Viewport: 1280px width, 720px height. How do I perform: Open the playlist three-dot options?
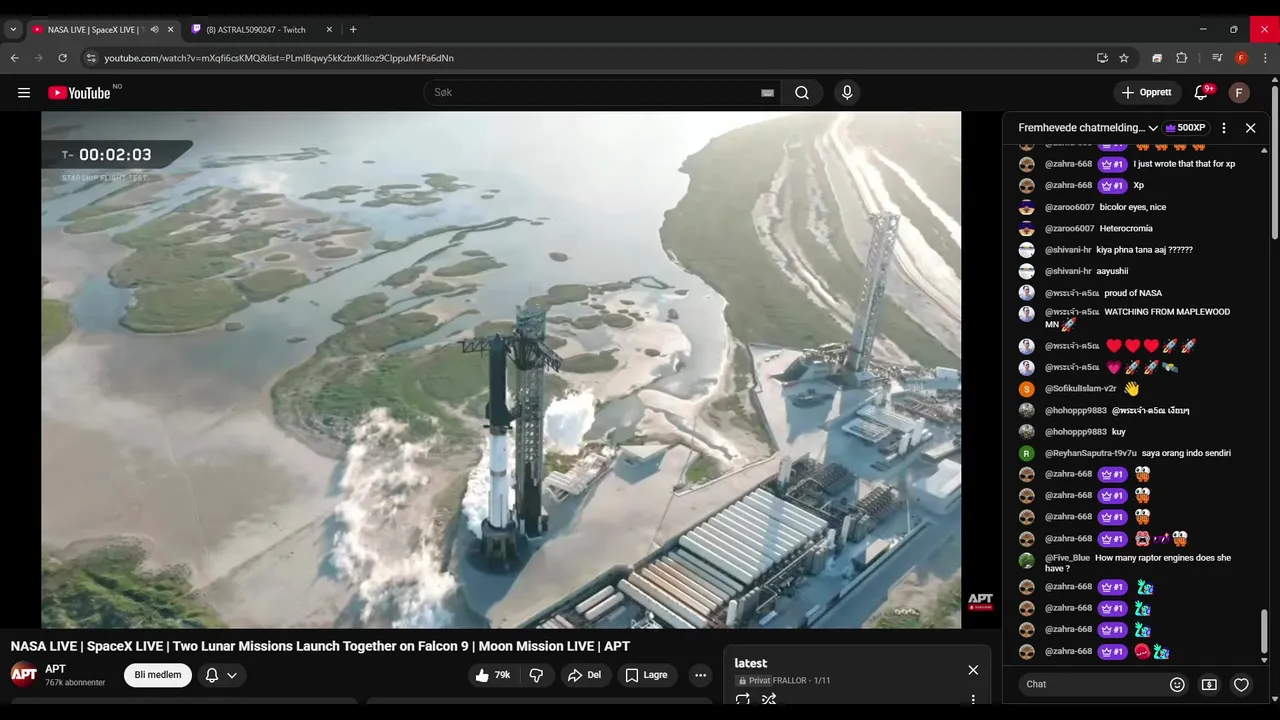(x=973, y=699)
